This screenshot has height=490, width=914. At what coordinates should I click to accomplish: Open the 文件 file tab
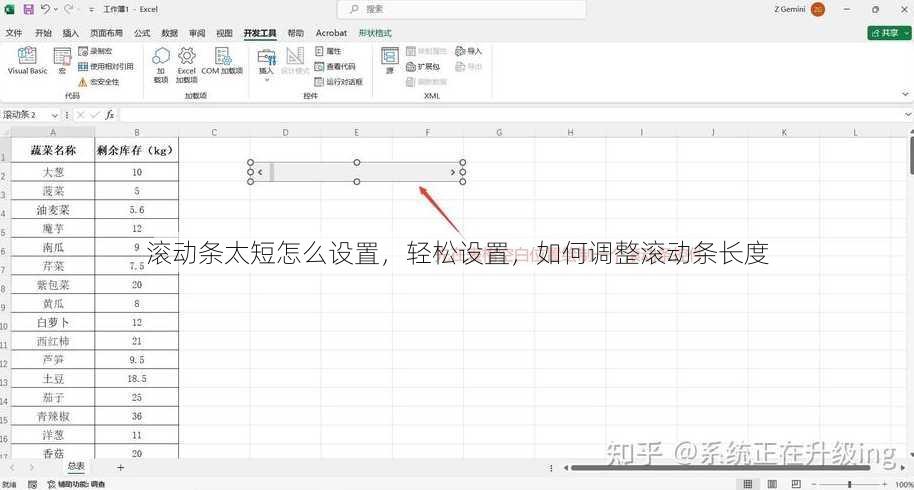click(x=14, y=33)
